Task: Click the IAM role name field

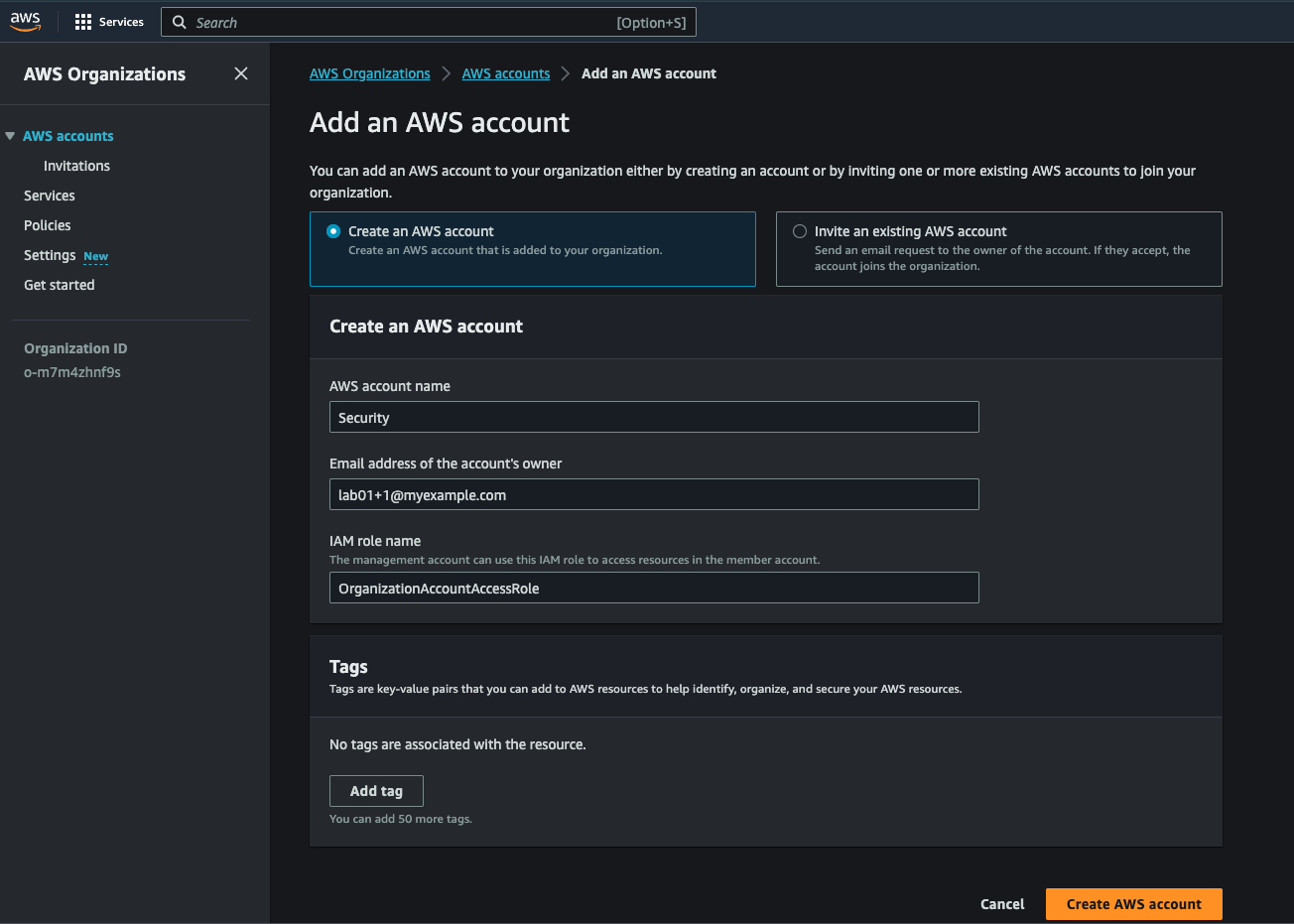Action: [x=653, y=588]
